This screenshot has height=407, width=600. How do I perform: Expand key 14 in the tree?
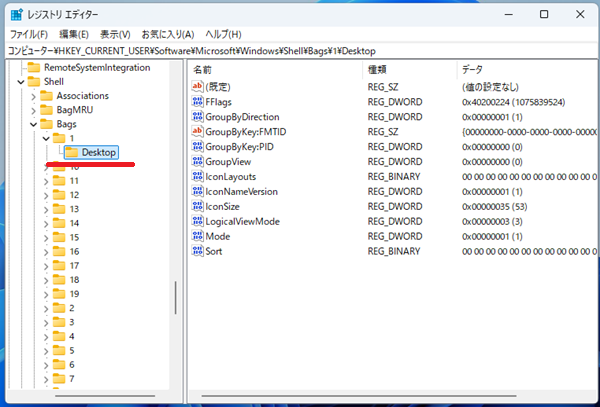point(46,223)
